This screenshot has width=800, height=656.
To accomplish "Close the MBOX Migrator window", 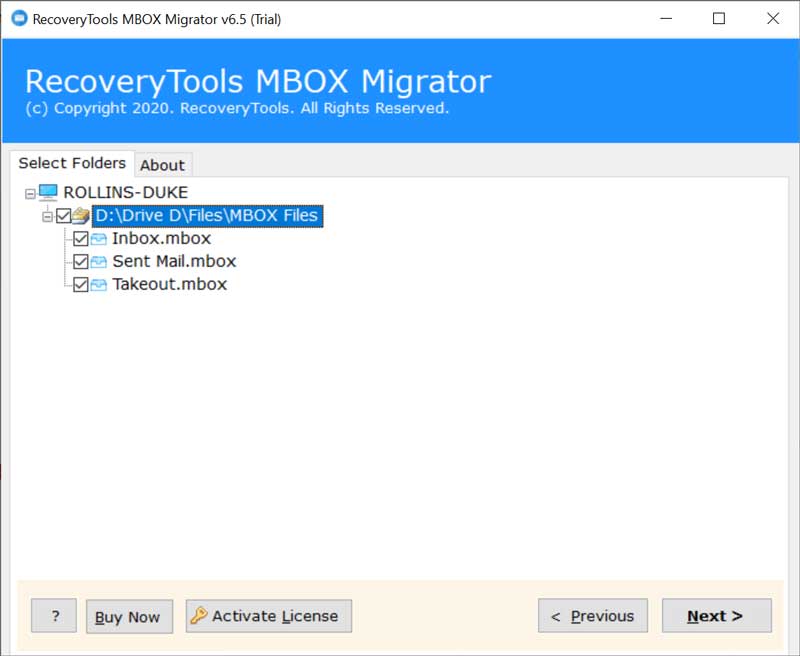I will coord(773,19).
